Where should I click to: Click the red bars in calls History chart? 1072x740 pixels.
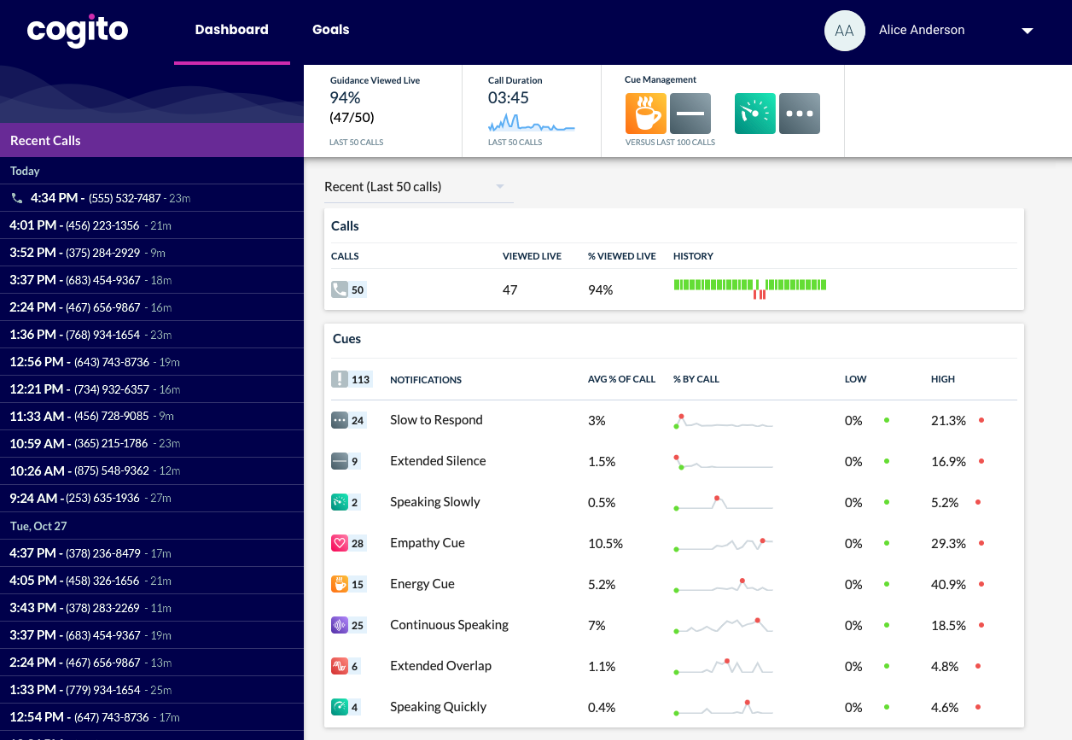[760, 295]
